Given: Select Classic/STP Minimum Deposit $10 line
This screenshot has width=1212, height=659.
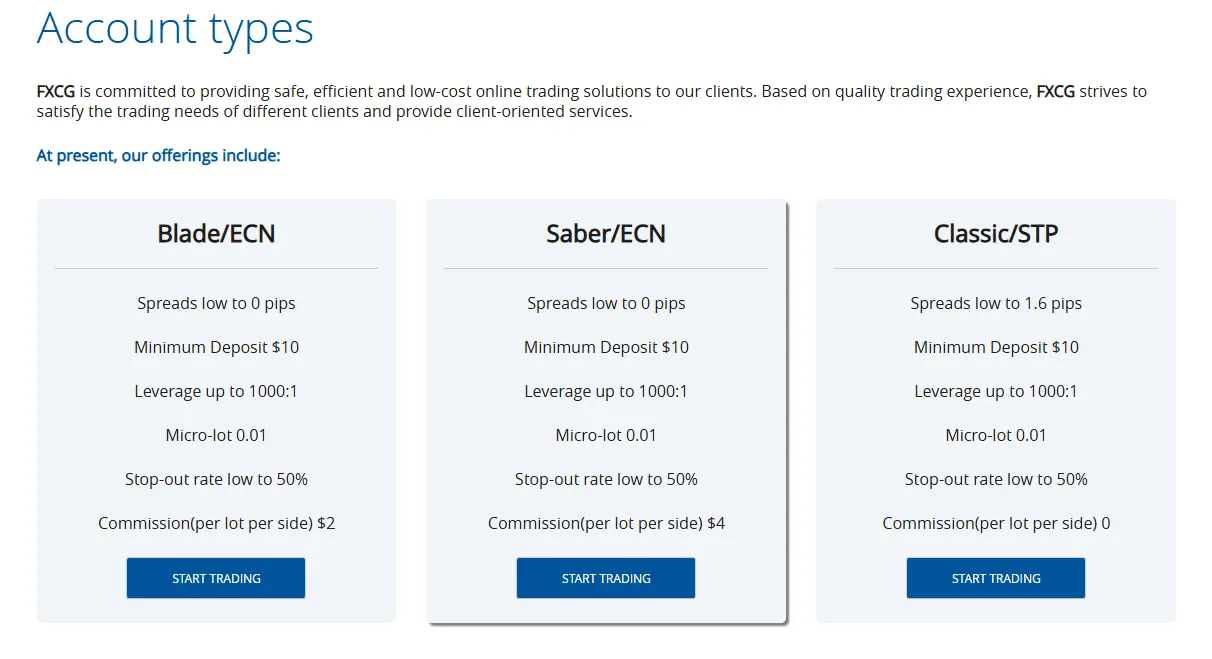Looking at the screenshot, I should (995, 347).
